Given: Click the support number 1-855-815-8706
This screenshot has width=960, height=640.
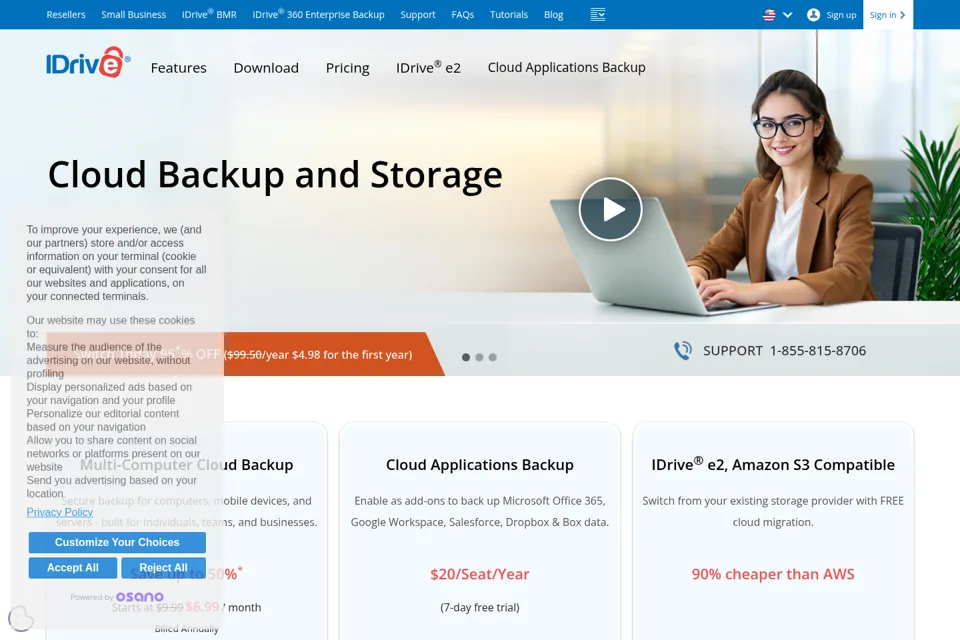Looking at the screenshot, I should click(x=818, y=350).
